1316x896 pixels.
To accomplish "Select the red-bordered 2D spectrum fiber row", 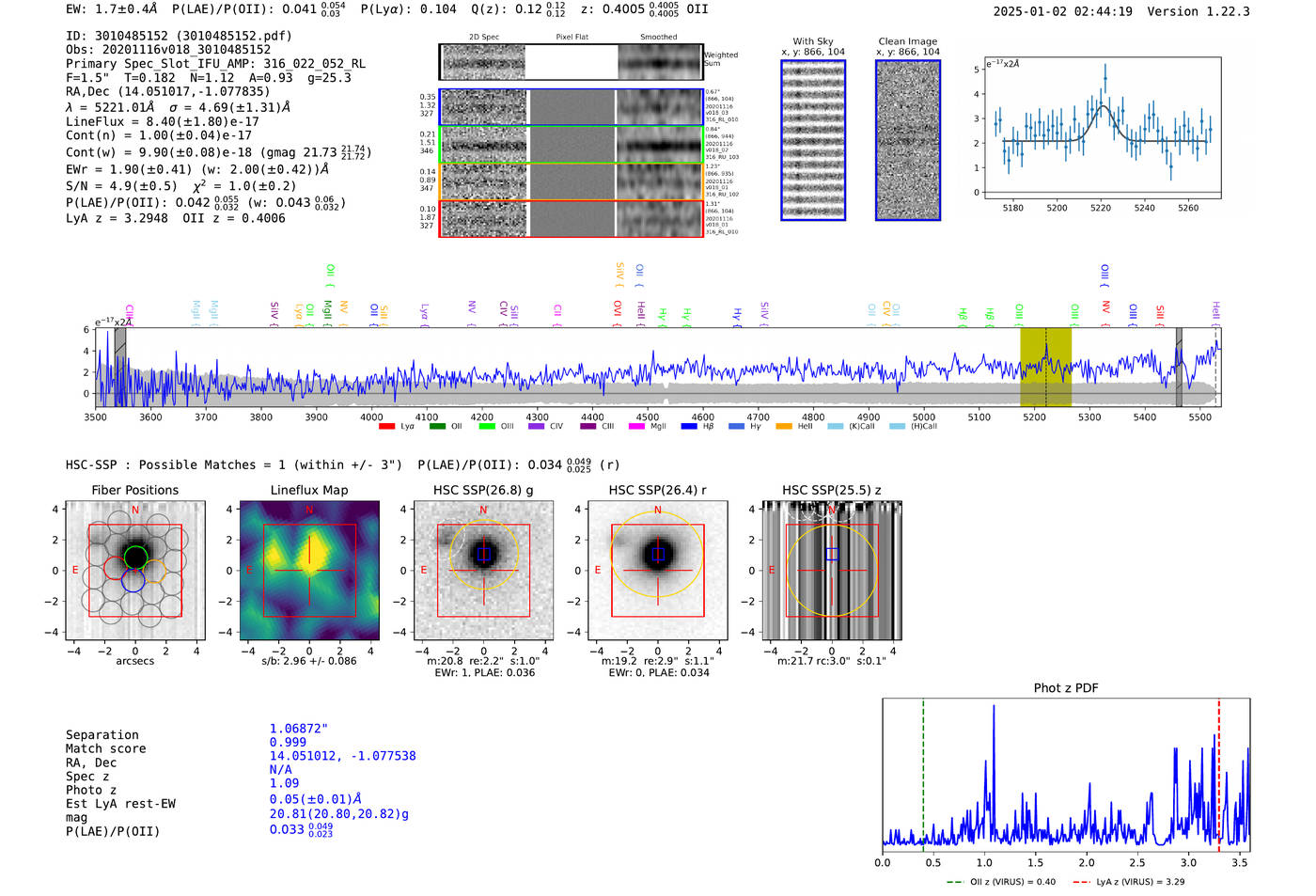I will (572, 218).
